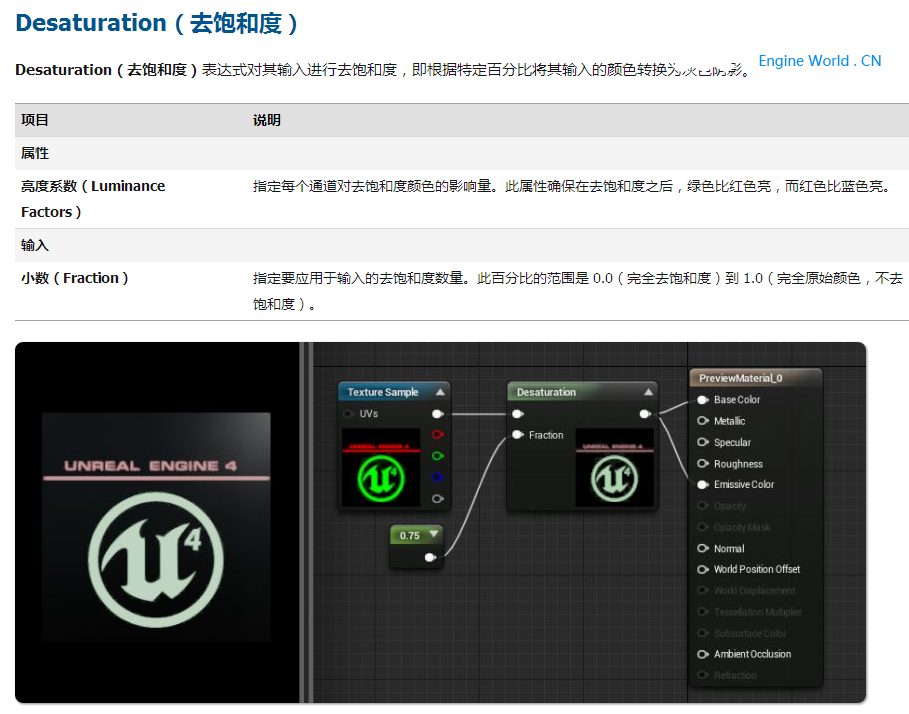Click the Base Color input pin
Viewport: 909px width, 714px height.
pyautogui.click(x=703, y=400)
